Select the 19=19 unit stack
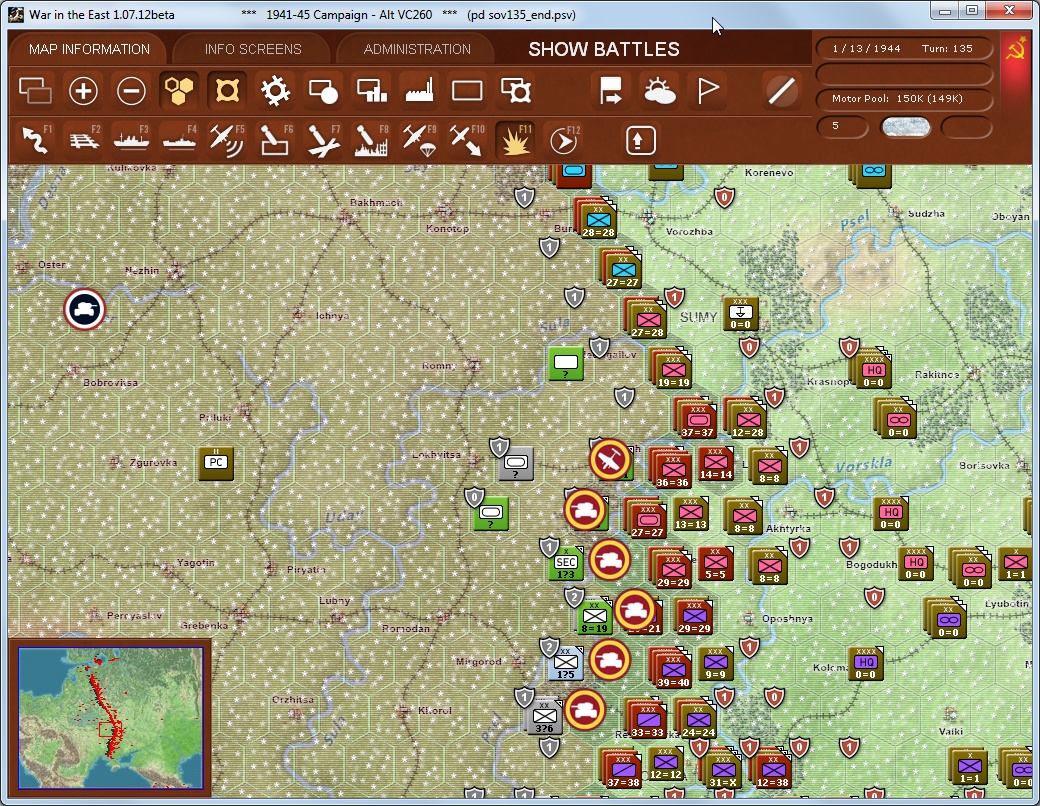Image resolution: width=1040 pixels, height=806 pixels. (673, 370)
